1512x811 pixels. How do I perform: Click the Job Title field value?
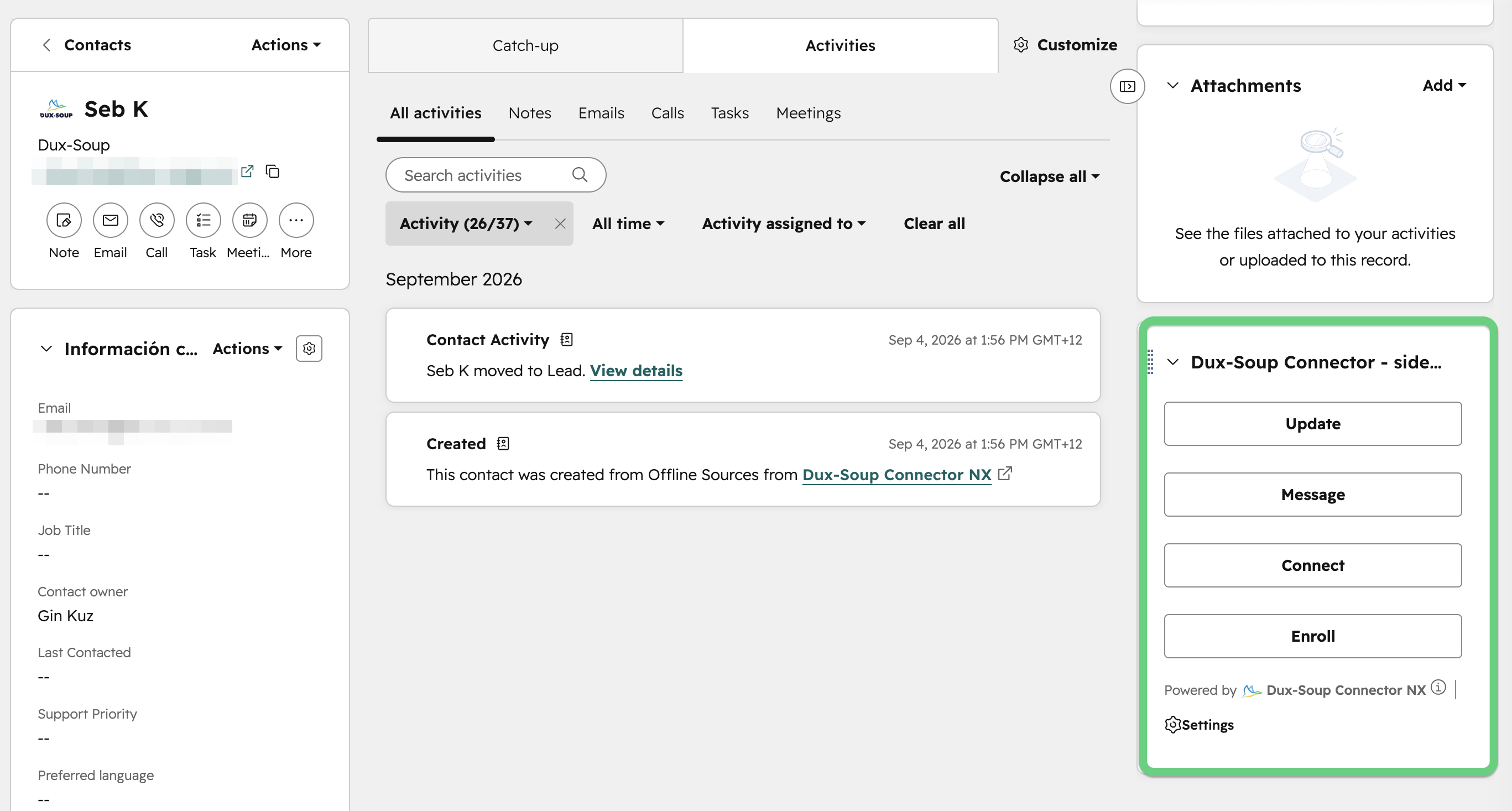point(44,554)
